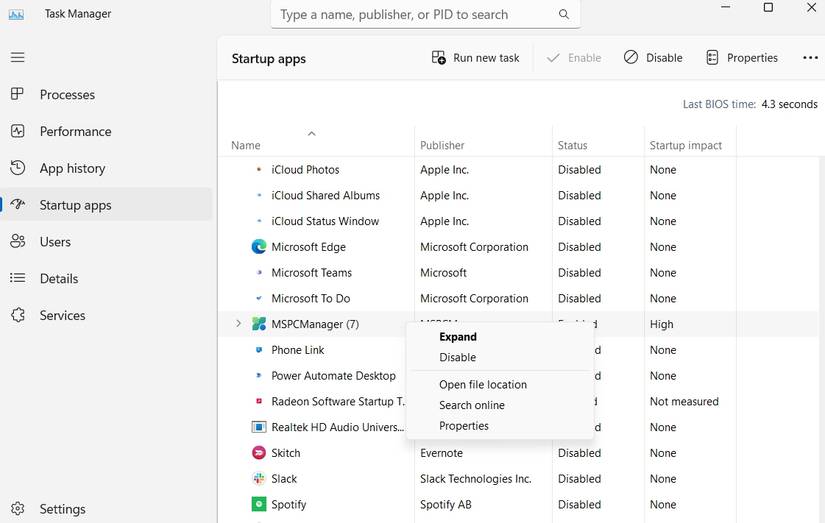This screenshot has width=825, height=523.
Task: Expand the MSPCManager group chevron
Action: pos(238,323)
